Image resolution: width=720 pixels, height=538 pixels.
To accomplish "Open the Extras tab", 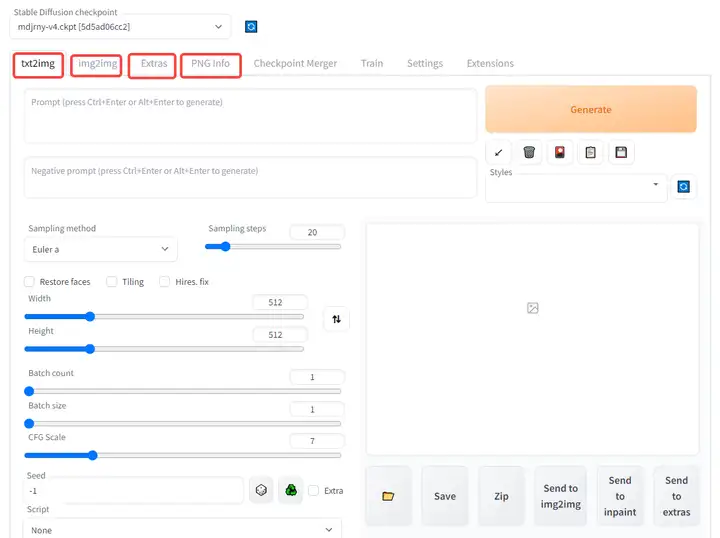I will click(153, 63).
